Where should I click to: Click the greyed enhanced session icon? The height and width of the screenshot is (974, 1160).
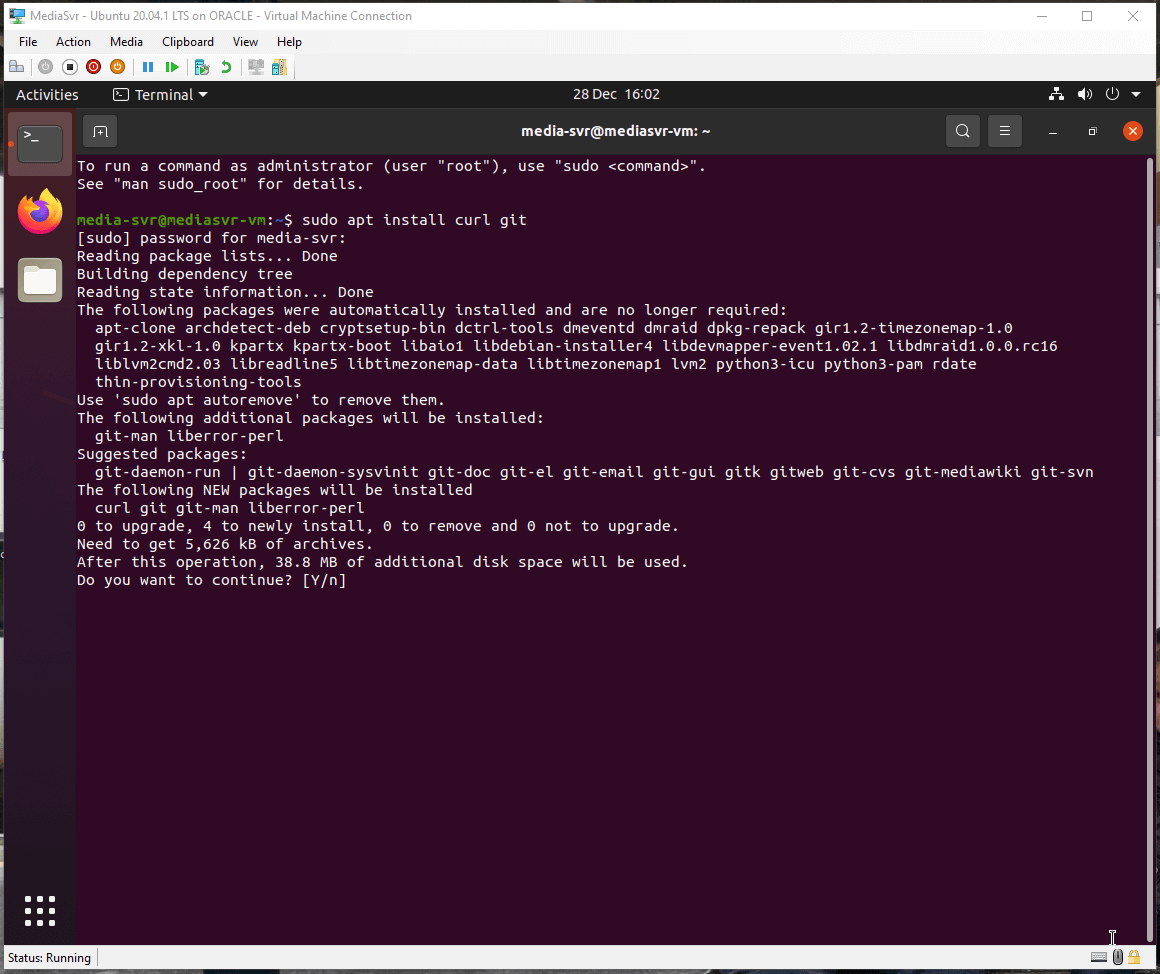256,67
